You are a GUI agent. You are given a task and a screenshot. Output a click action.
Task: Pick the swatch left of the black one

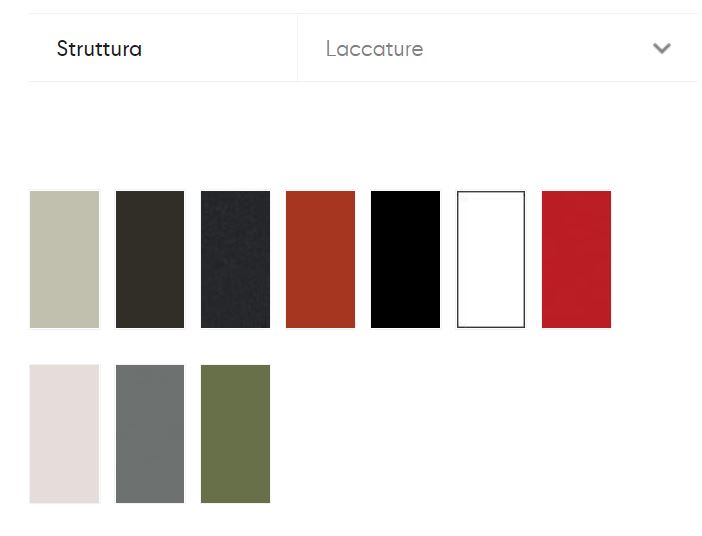321,259
